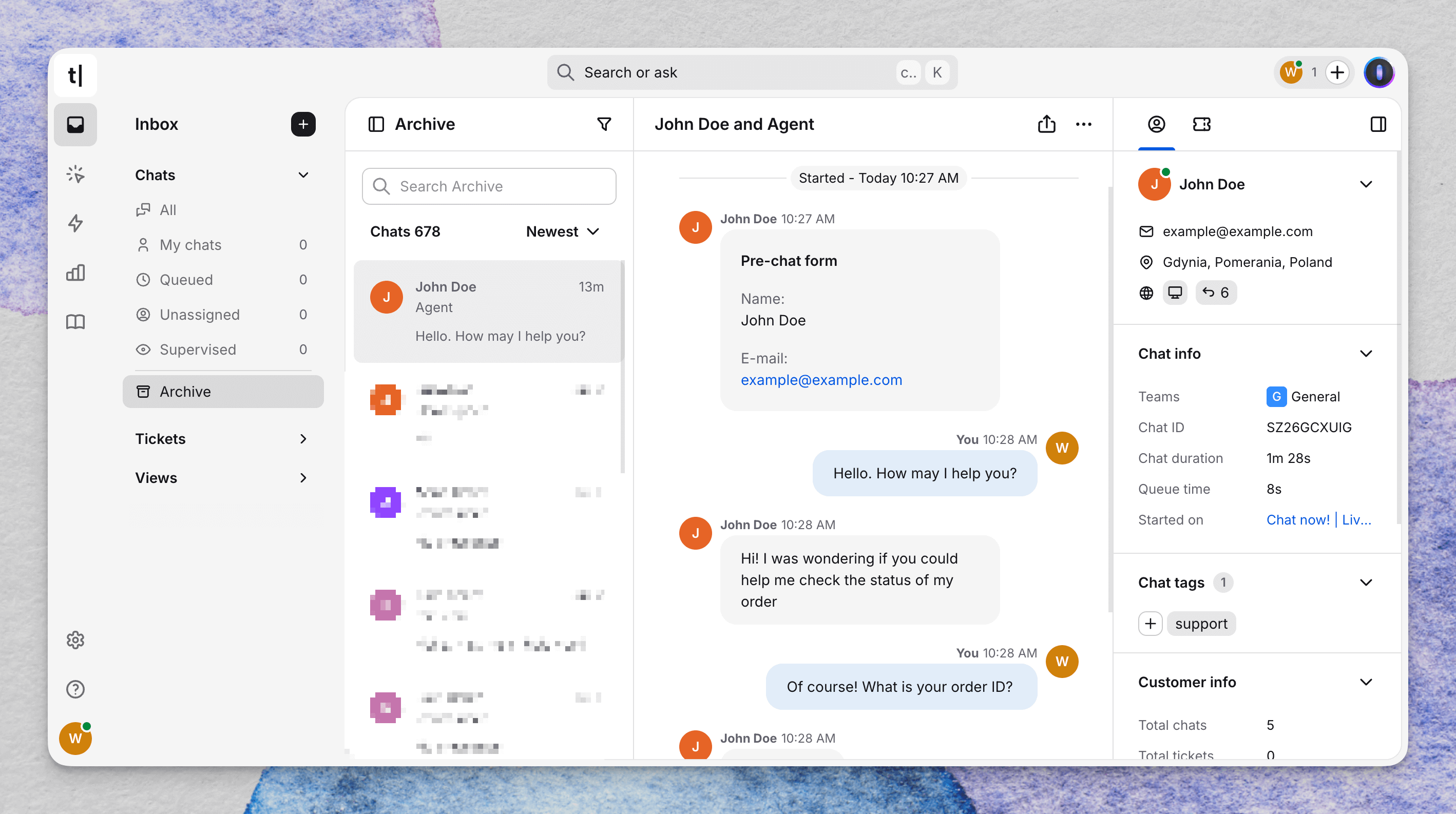1456x814 pixels.
Task: Open the three-dots chat options menu
Action: pyautogui.click(x=1083, y=124)
